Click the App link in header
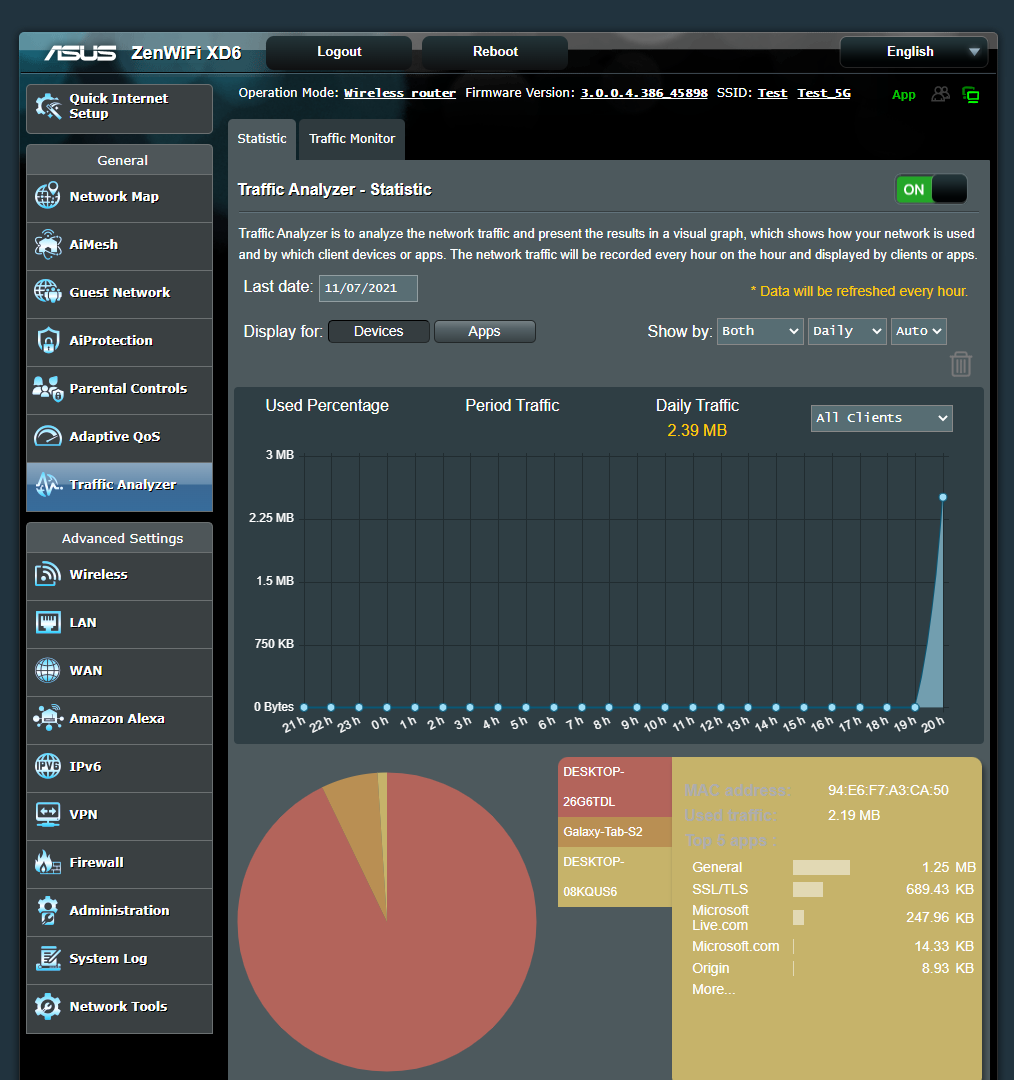Screen dimensions: 1014x1080 (904, 95)
